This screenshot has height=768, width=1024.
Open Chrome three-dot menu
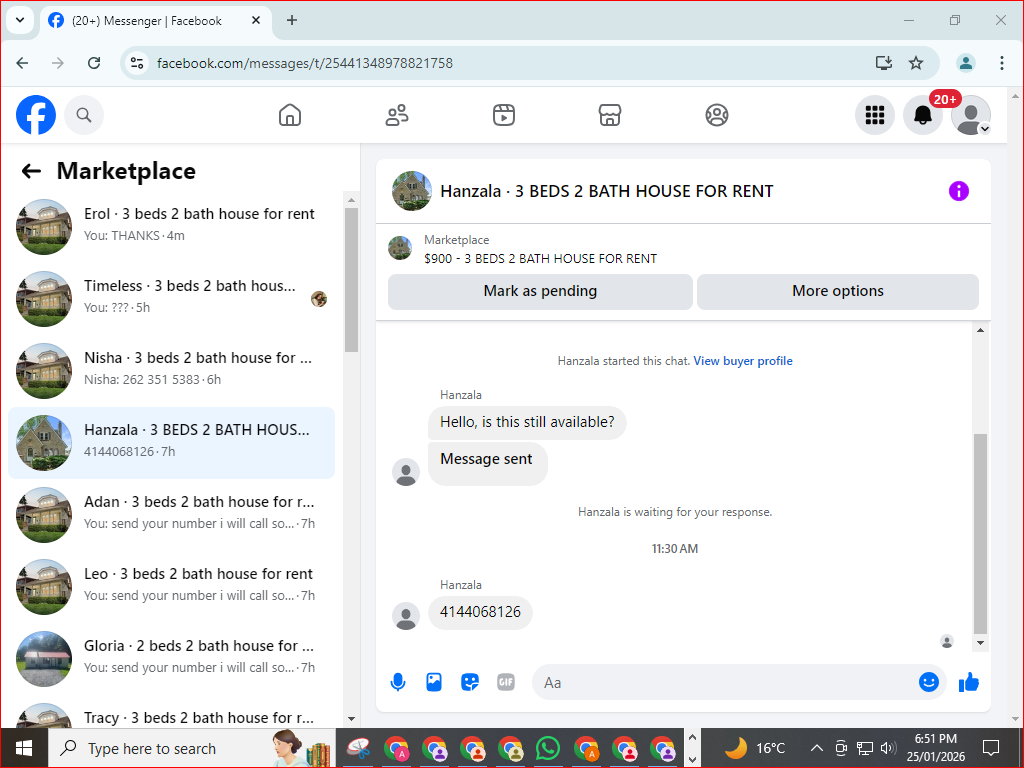coord(1001,63)
